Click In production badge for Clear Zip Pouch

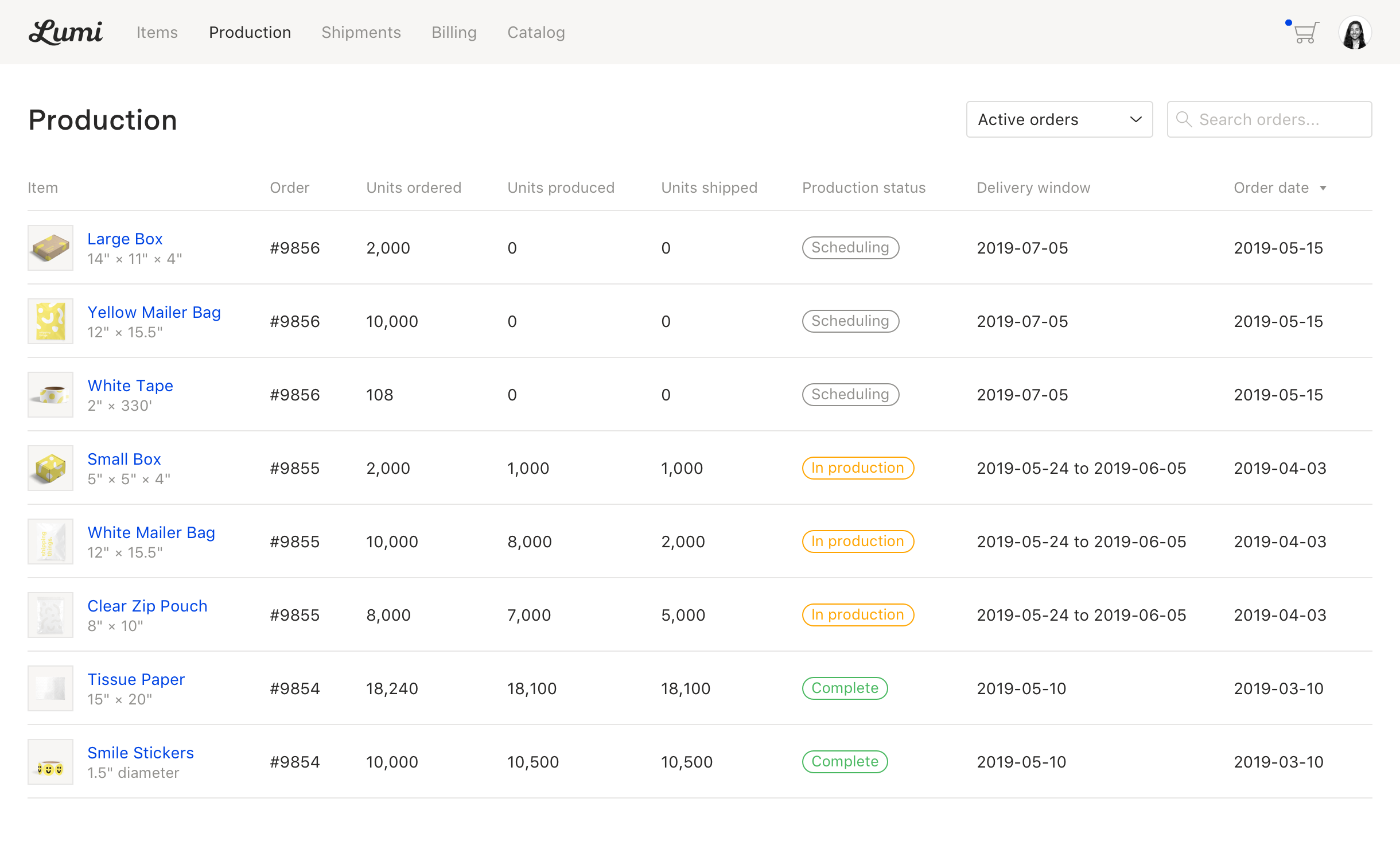(x=858, y=615)
